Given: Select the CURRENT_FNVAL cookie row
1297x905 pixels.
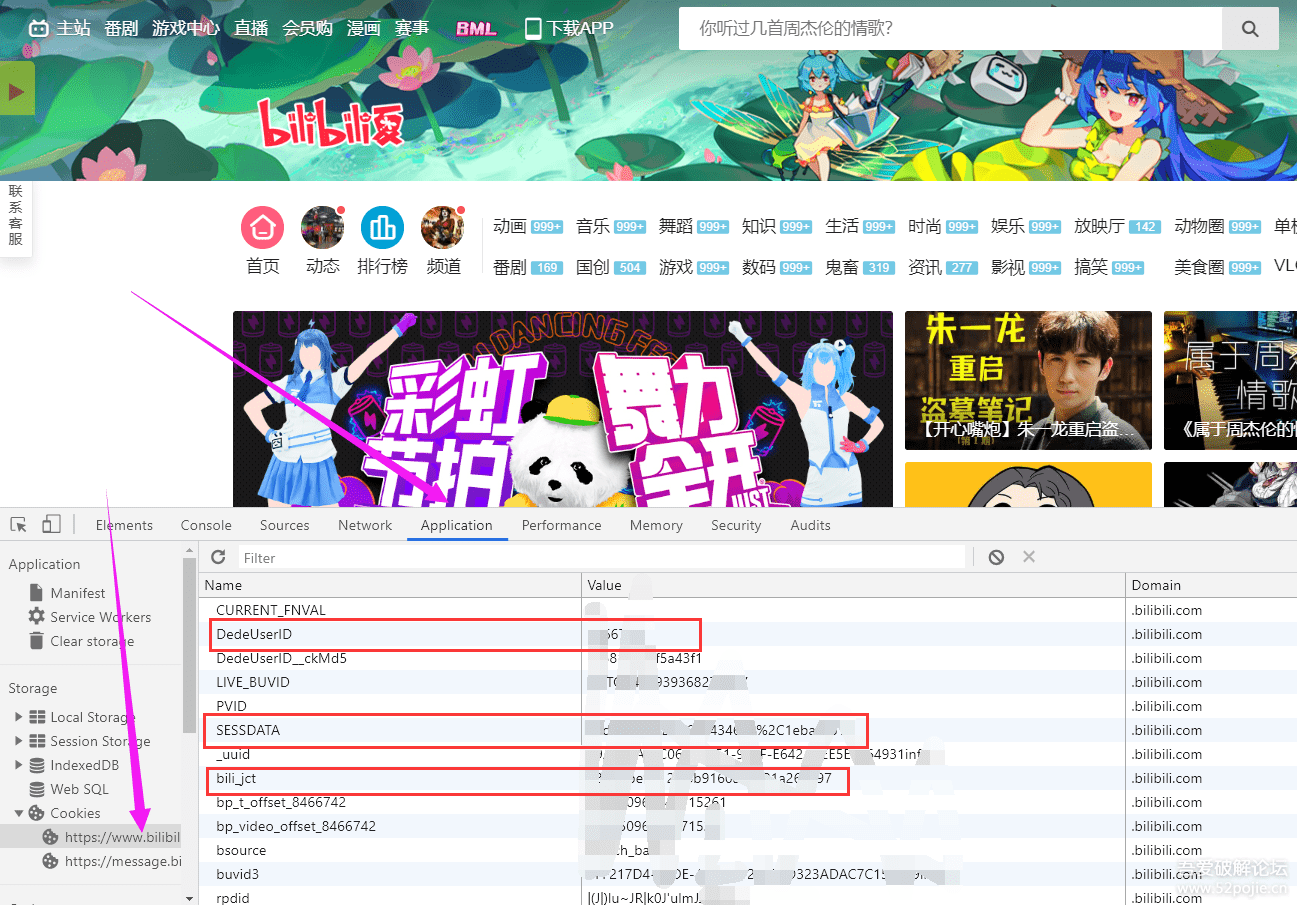Looking at the screenshot, I should [x=748, y=610].
